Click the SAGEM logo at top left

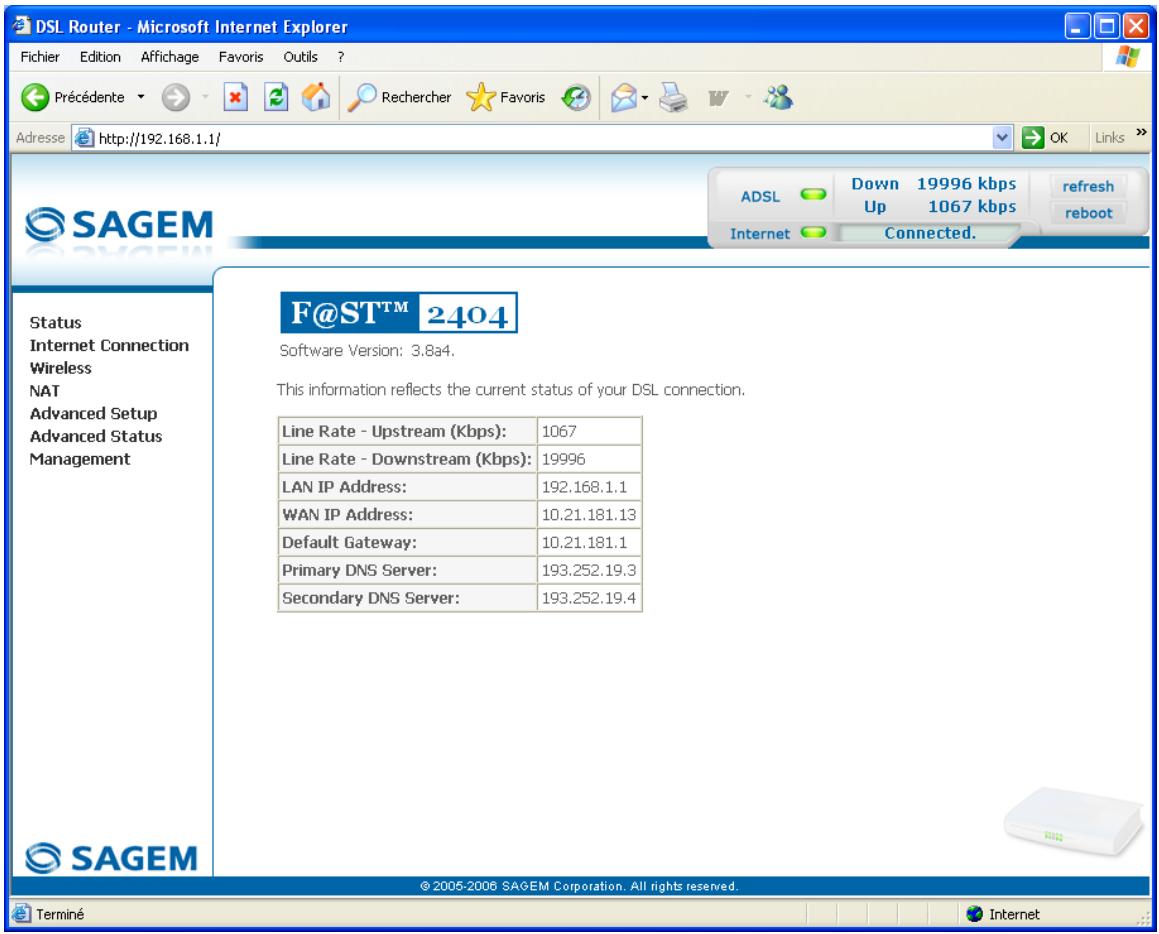point(118,225)
